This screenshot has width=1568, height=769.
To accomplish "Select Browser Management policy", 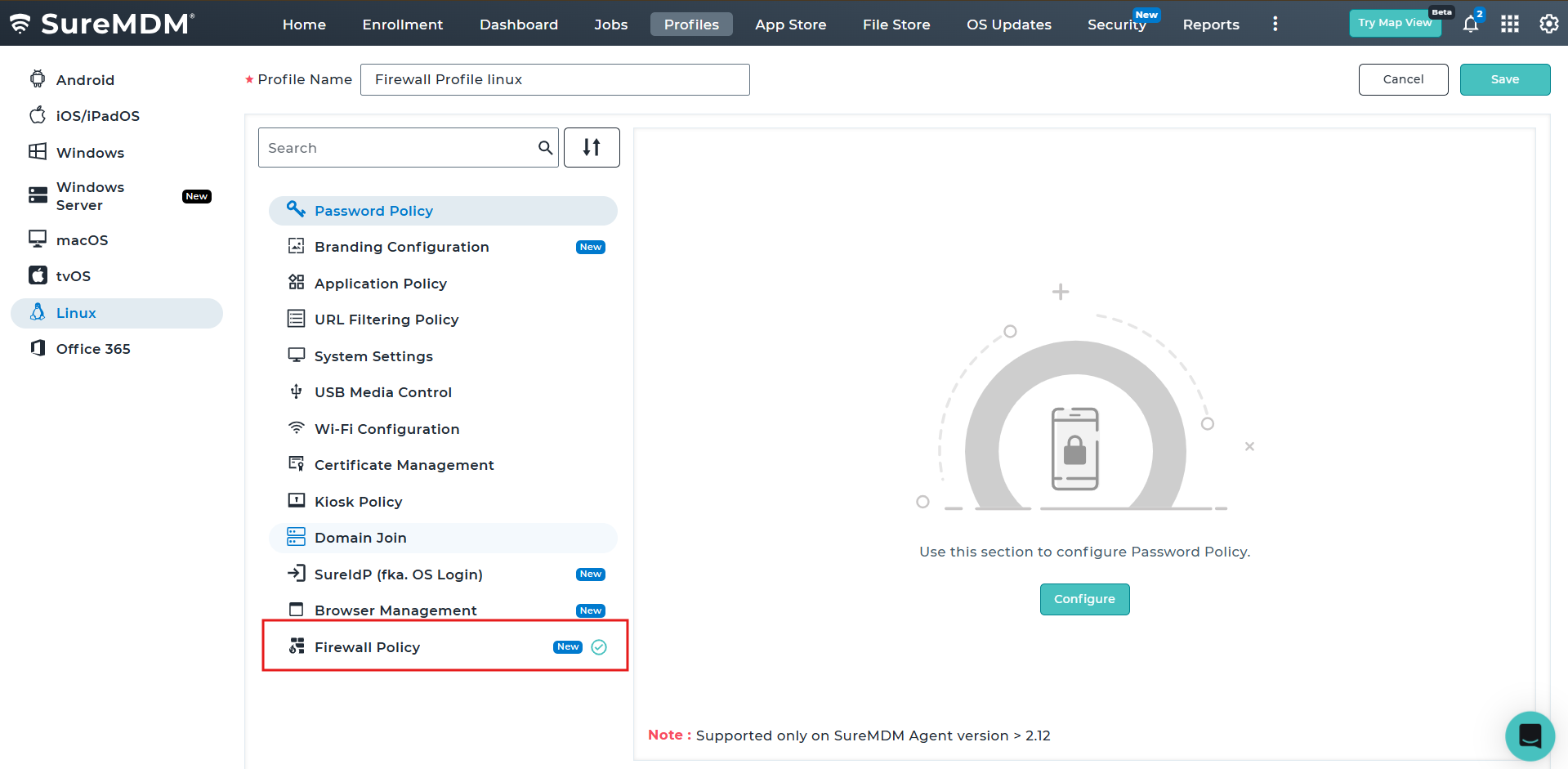I will pyautogui.click(x=443, y=610).
